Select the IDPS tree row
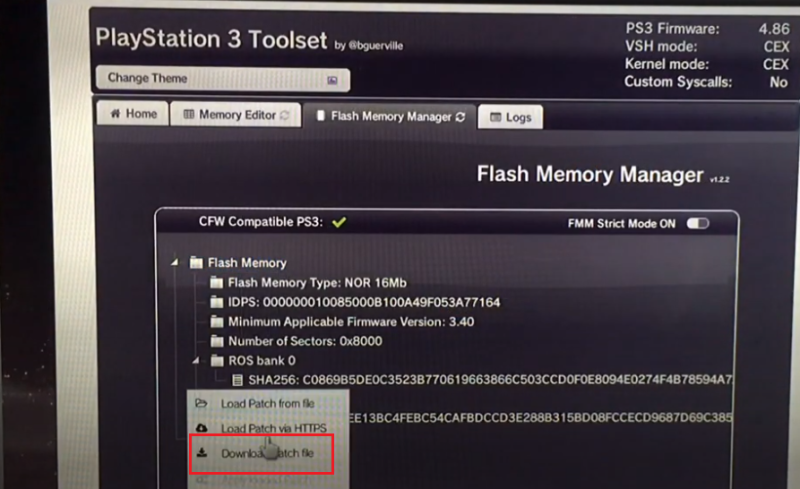800x489 pixels. [364, 302]
